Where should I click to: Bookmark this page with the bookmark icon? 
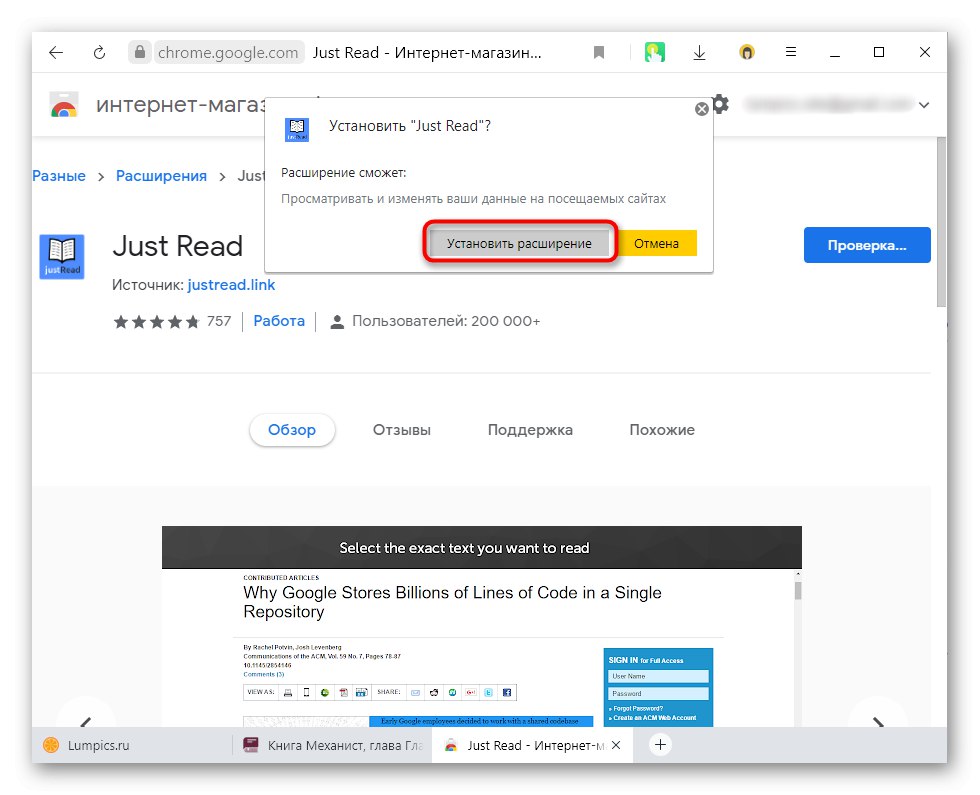point(599,52)
